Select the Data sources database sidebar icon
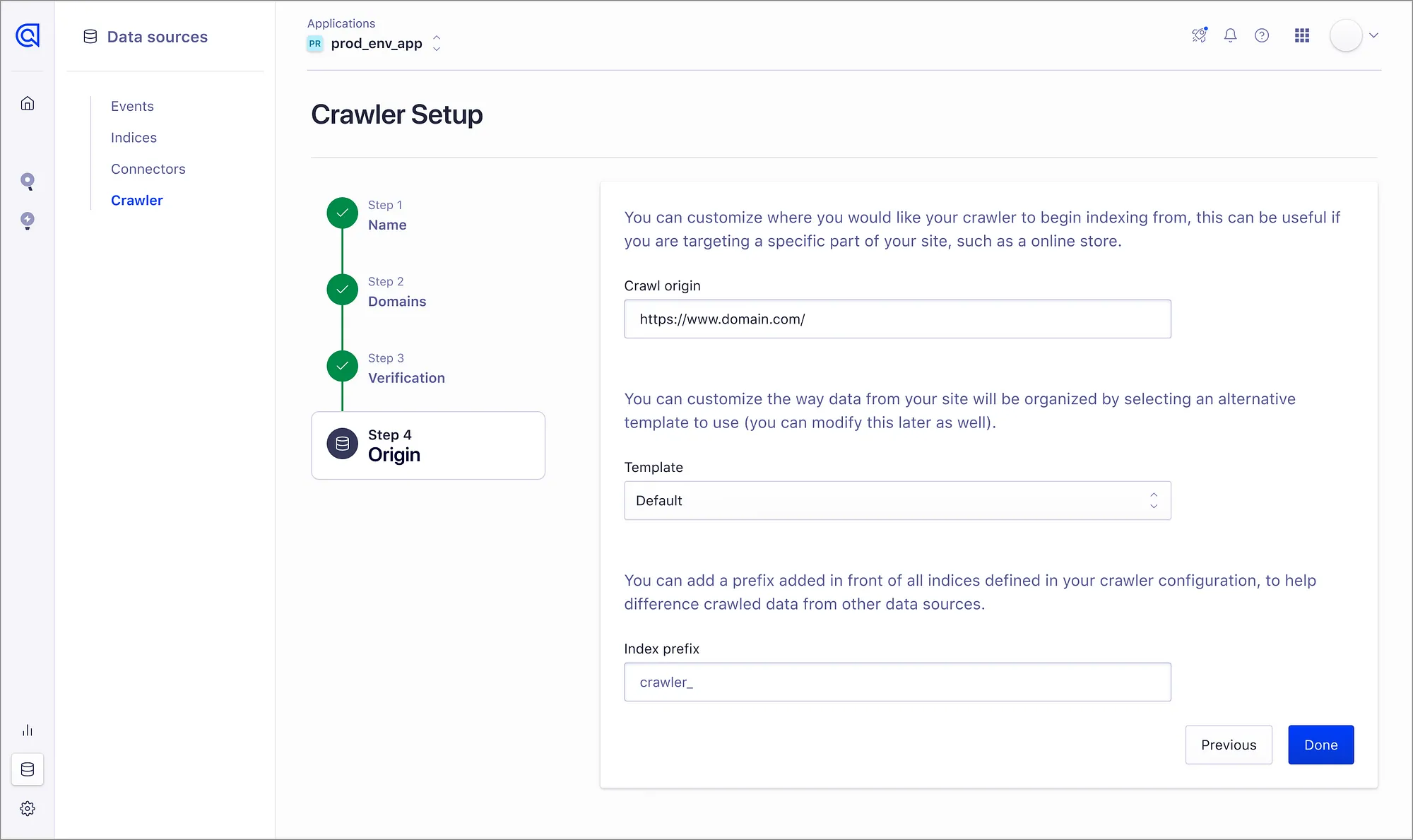1413x840 pixels. (28, 769)
